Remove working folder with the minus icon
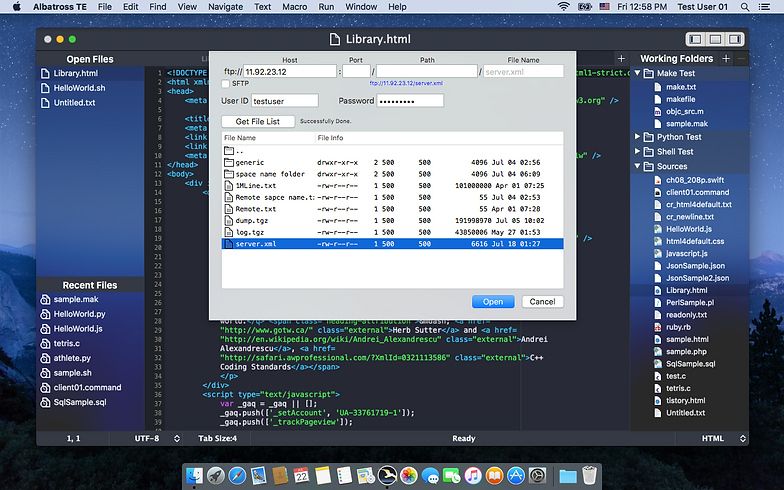Image resolution: width=784 pixels, height=490 pixels. click(742, 58)
